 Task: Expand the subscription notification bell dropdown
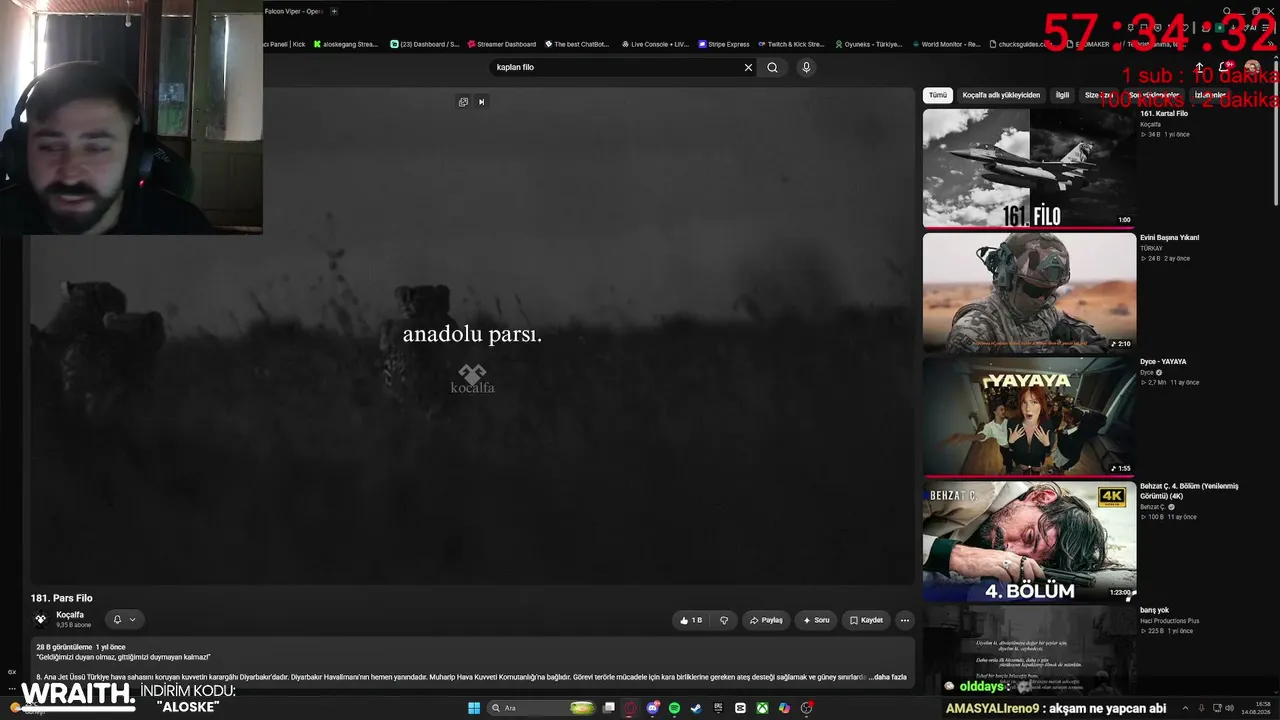point(124,620)
